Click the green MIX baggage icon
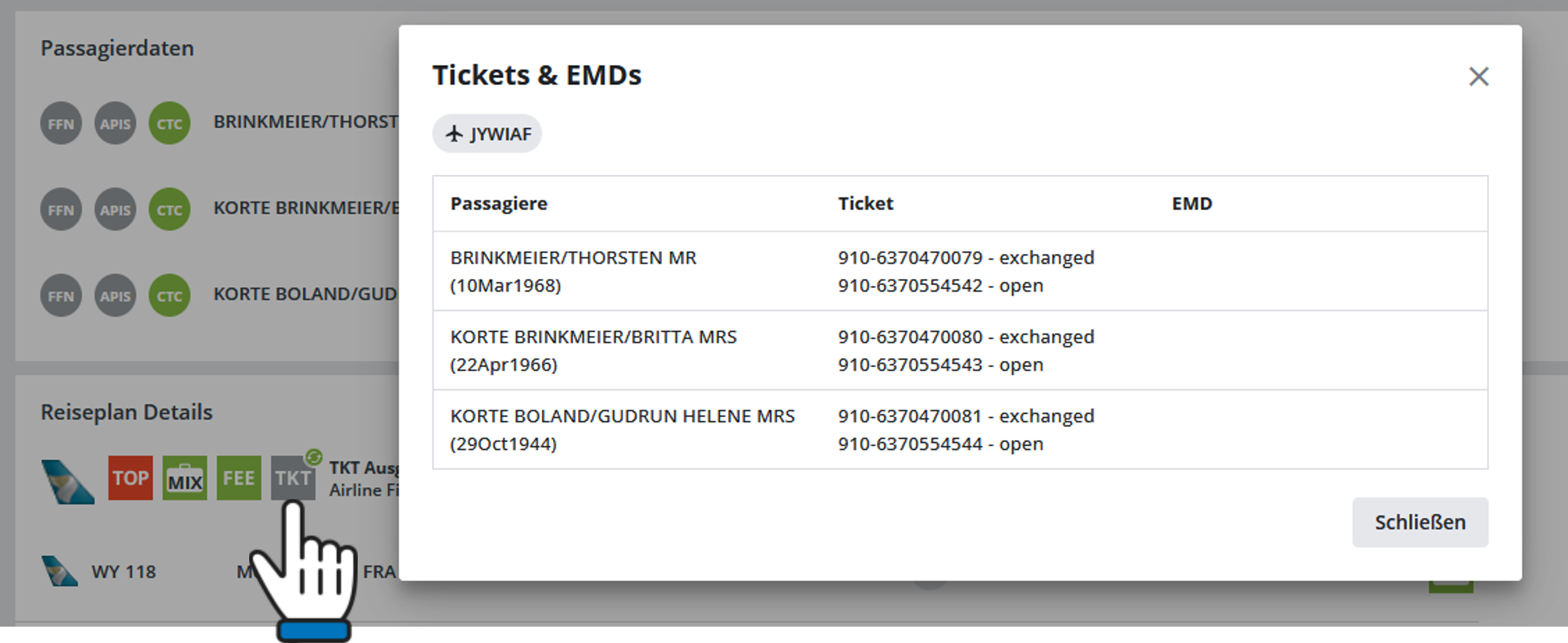Image resolution: width=1568 pixels, height=643 pixels. [184, 479]
